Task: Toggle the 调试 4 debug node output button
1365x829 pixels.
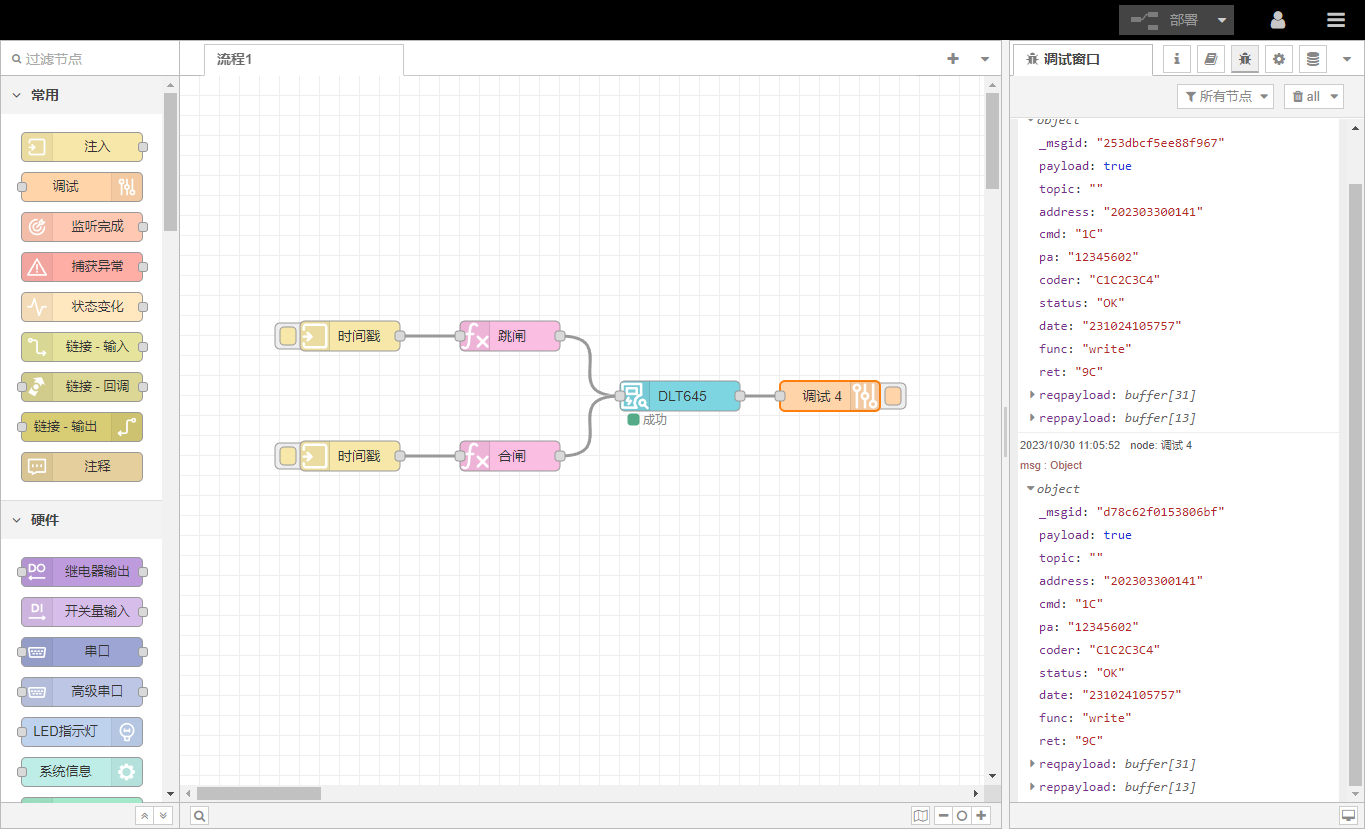Action: pos(894,396)
